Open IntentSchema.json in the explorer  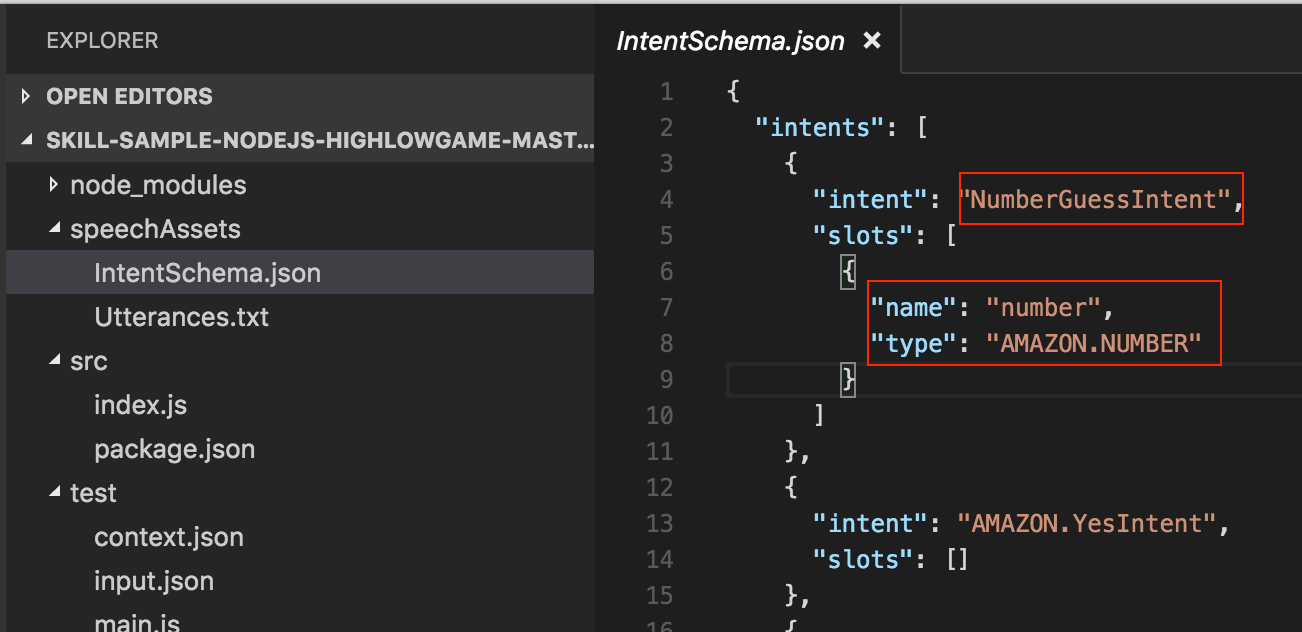coord(207,273)
